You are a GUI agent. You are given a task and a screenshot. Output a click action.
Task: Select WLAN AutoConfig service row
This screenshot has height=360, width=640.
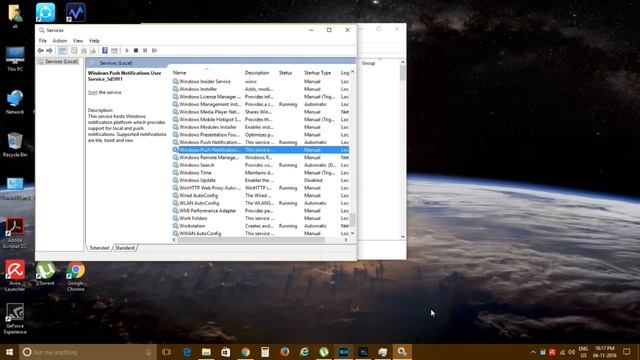260,203
